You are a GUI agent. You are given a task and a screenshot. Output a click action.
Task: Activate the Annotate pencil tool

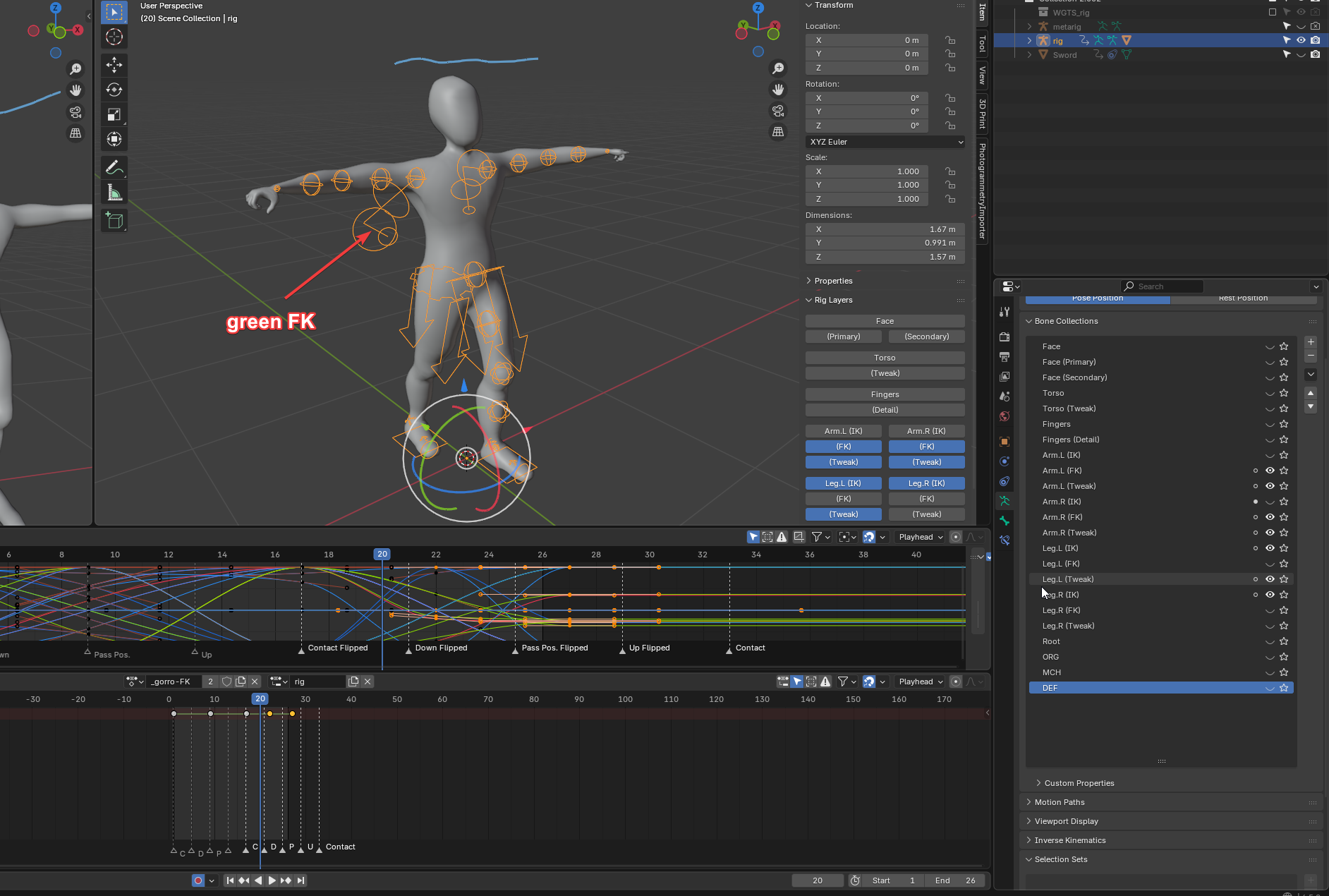pos(114,167)
